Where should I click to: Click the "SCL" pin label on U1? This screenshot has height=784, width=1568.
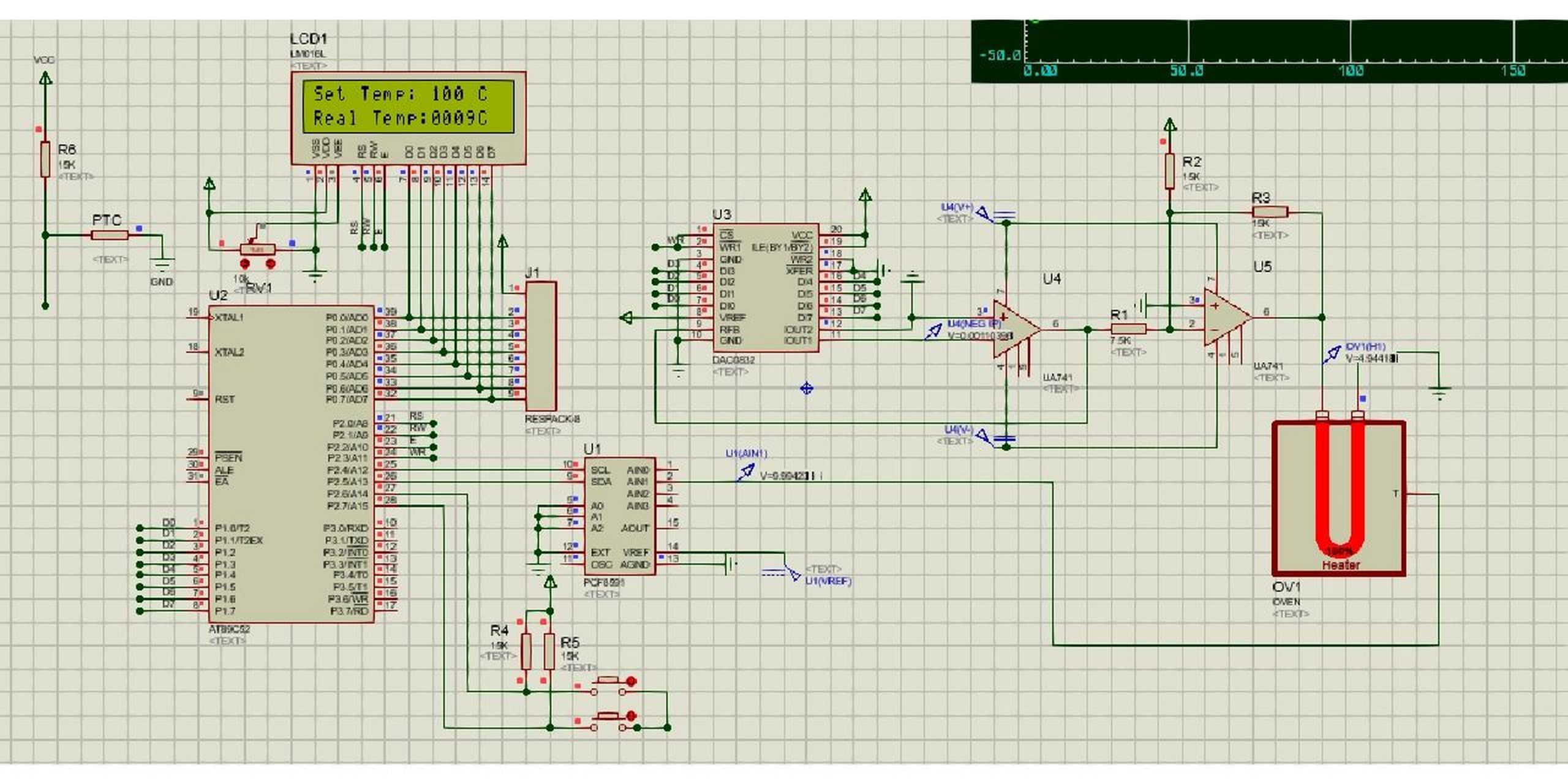pos(600,470)
